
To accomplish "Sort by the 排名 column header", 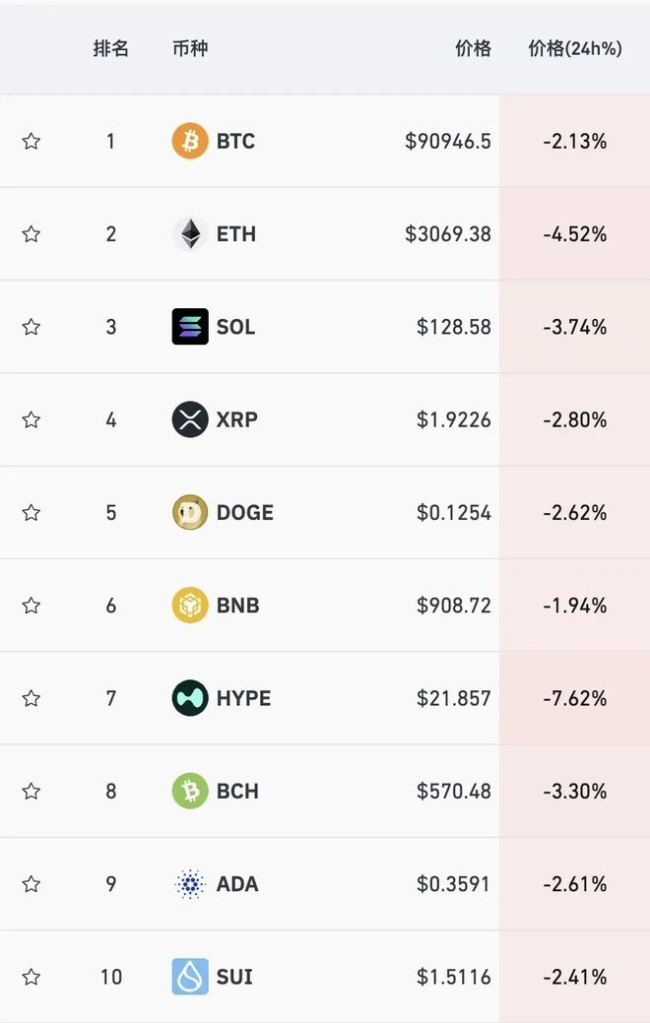I will pyautogui.click(x=111, y=48).
